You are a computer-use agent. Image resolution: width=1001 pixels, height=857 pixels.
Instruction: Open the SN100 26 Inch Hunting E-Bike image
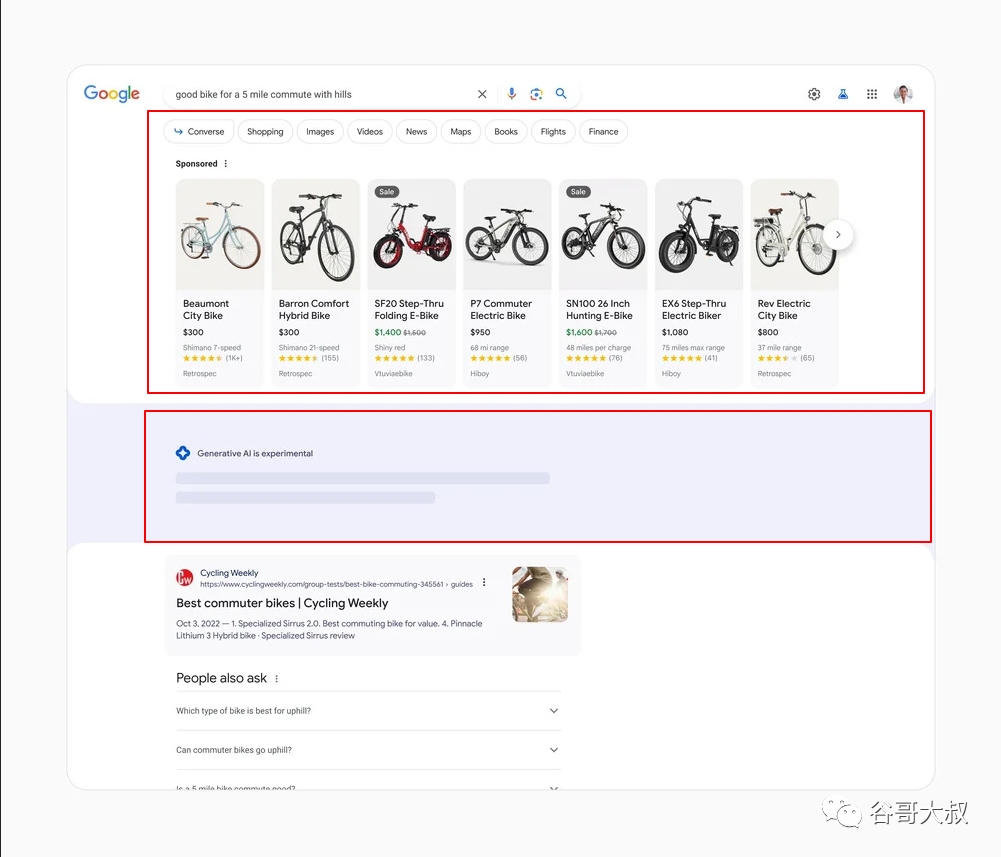(x=603, y=234)
